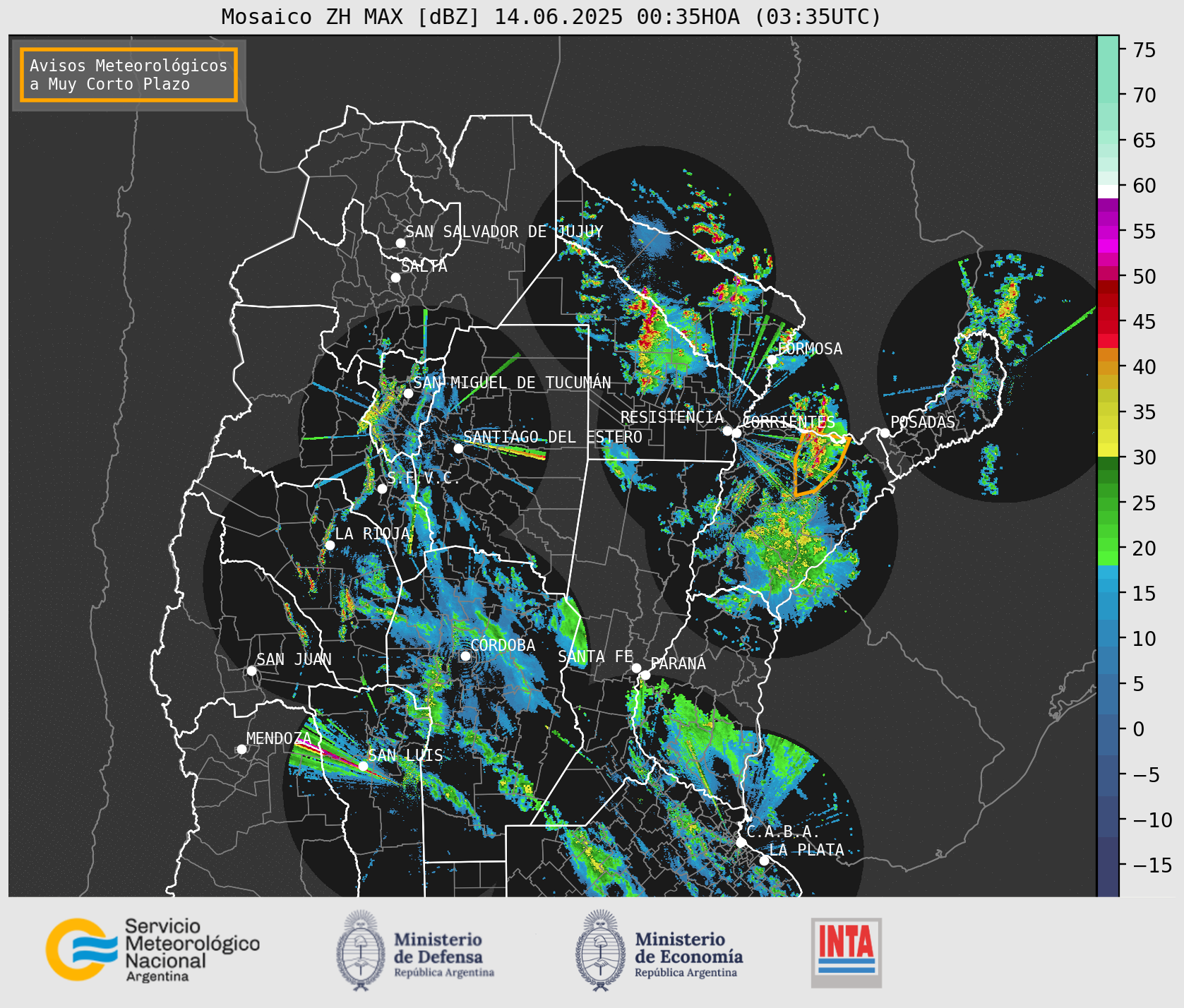
Task: Click the San Miguel de Tucumán marker
Action: pyautogui.click(x=407, y=393)
